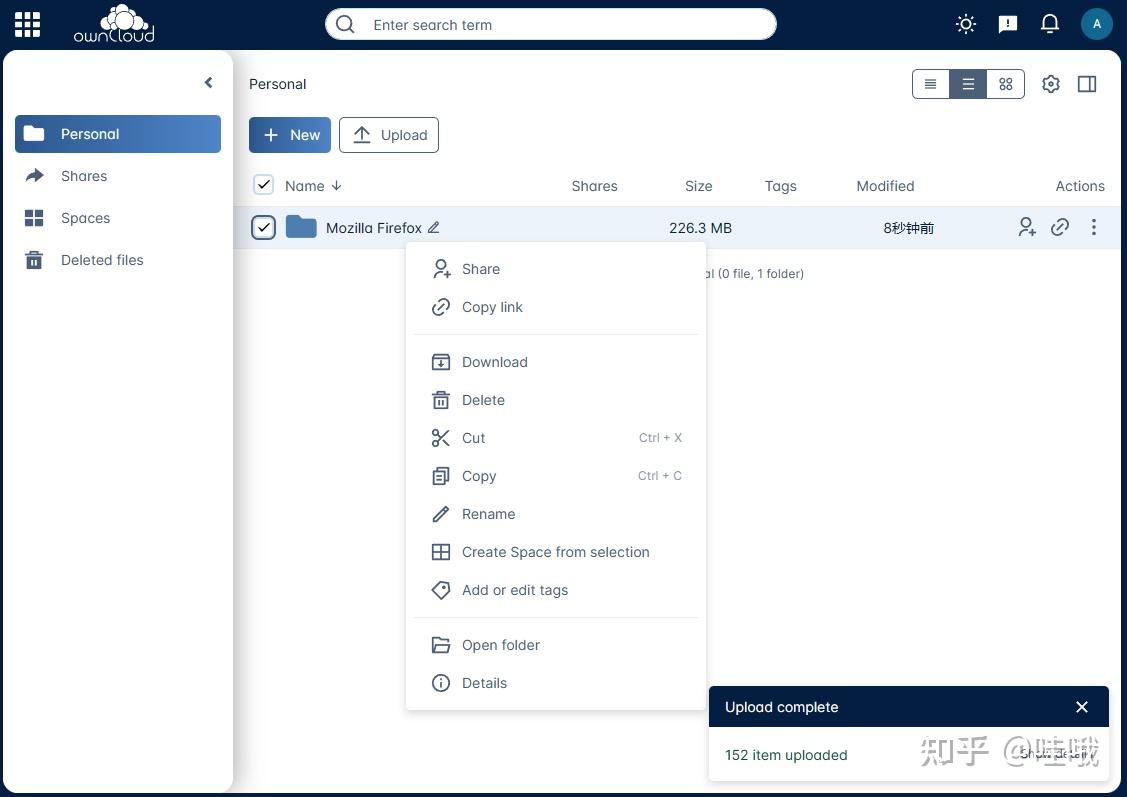Click the New button
1127x797 pixels.
[290, 134]
